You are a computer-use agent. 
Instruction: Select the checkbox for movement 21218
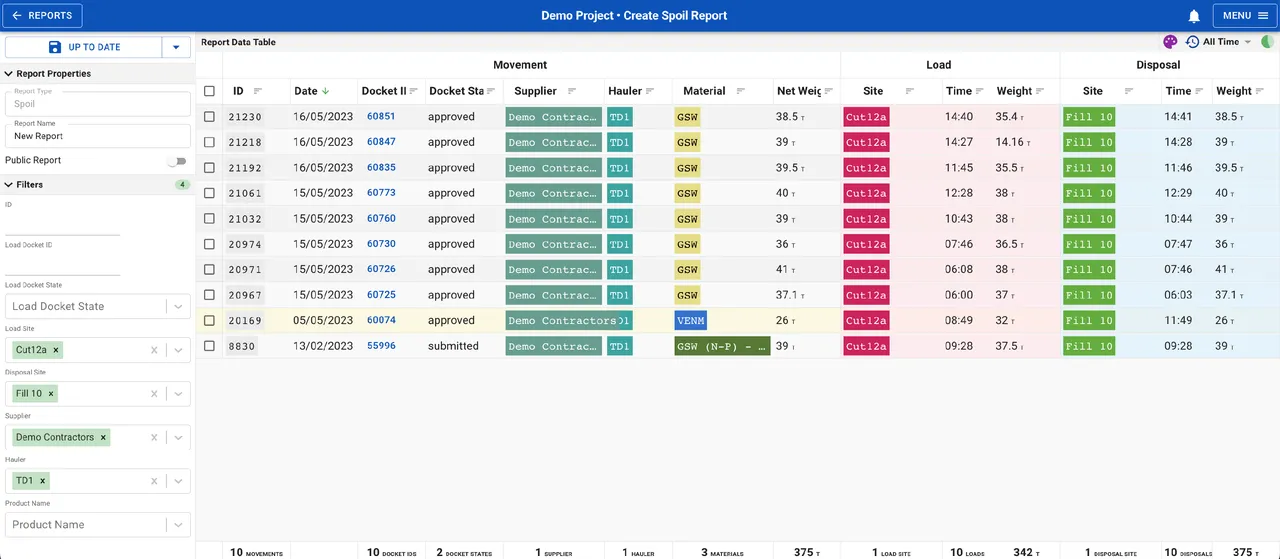209,142
